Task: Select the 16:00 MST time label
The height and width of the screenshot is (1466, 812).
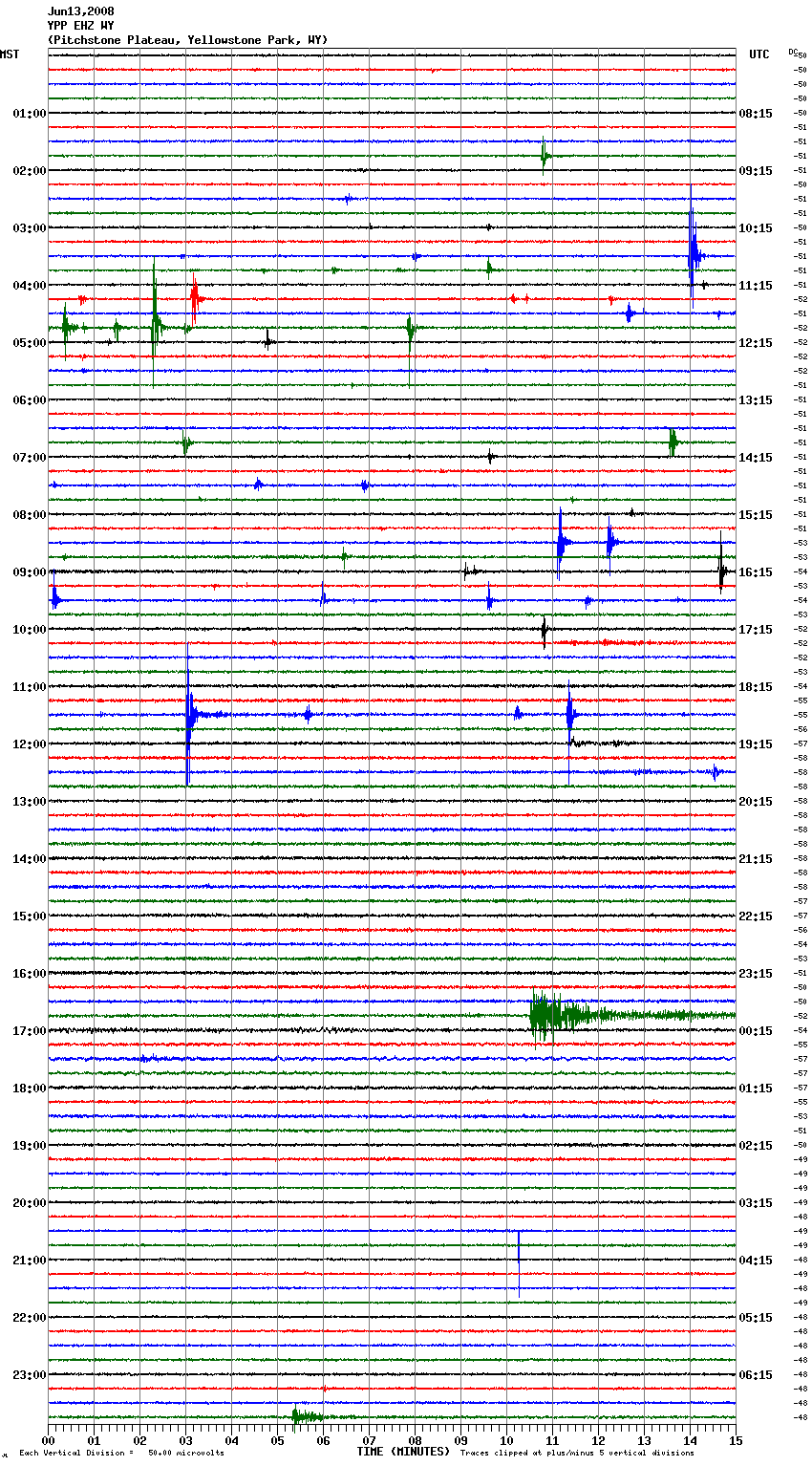Action: click(29, 974)
